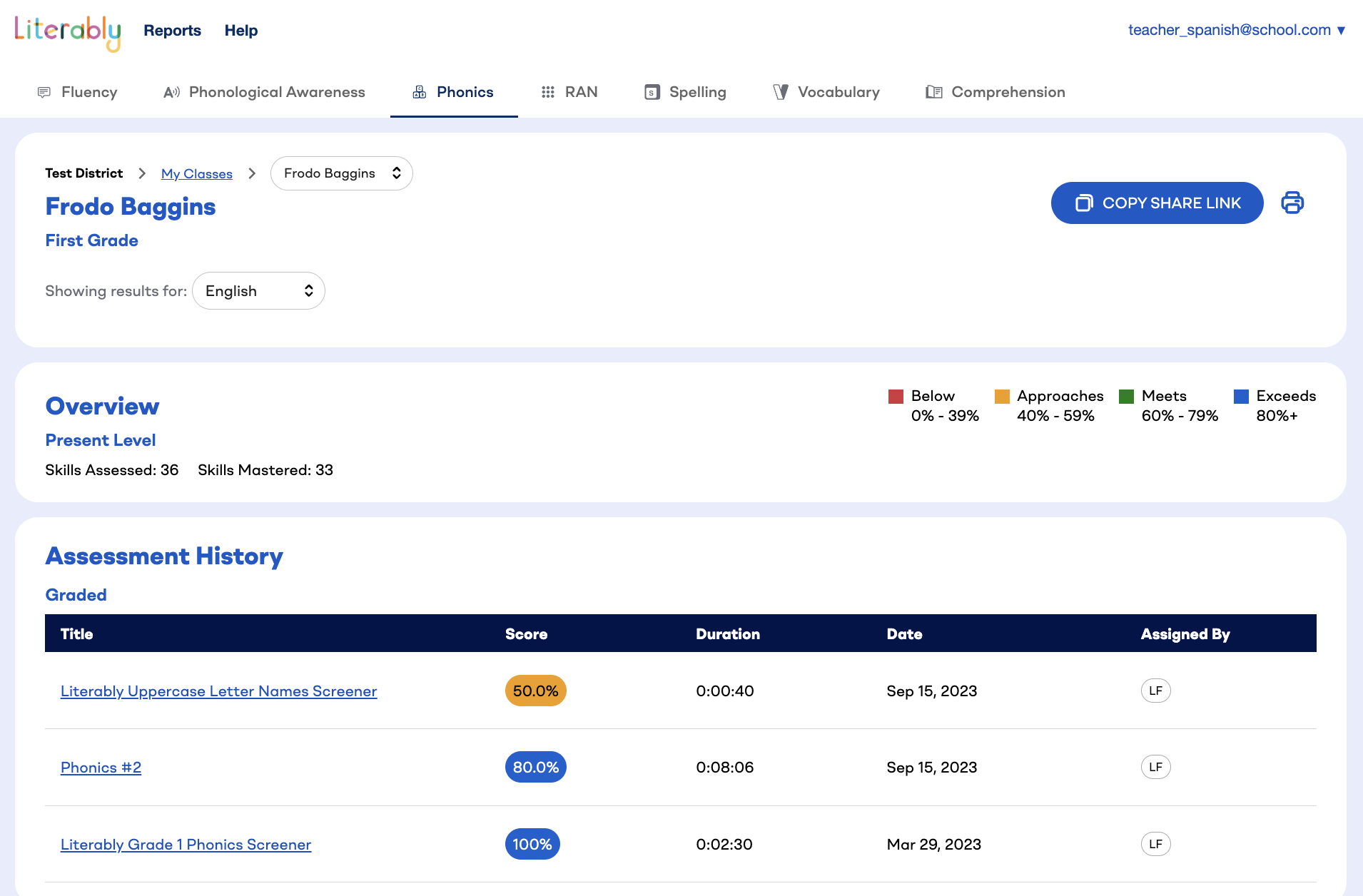Open the Phonics #2 assessment
This screenshot has width=1363, height=896.
(x=101, y=767)
